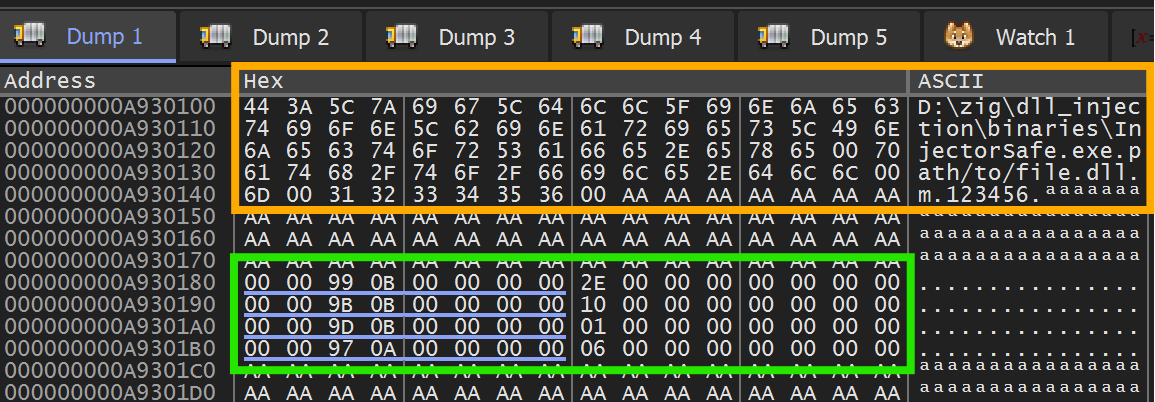
Task: Click hex byte 9B in row A930190
Action: pyautogui.click(x=342, y=305)
